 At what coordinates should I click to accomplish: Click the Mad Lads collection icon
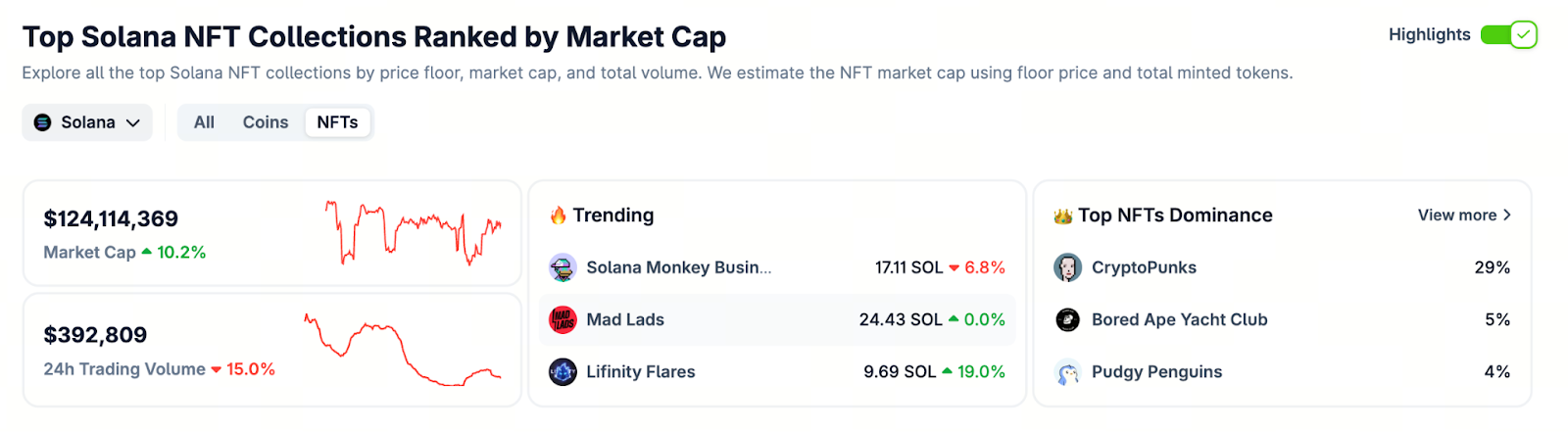click(x=563, y=319)
